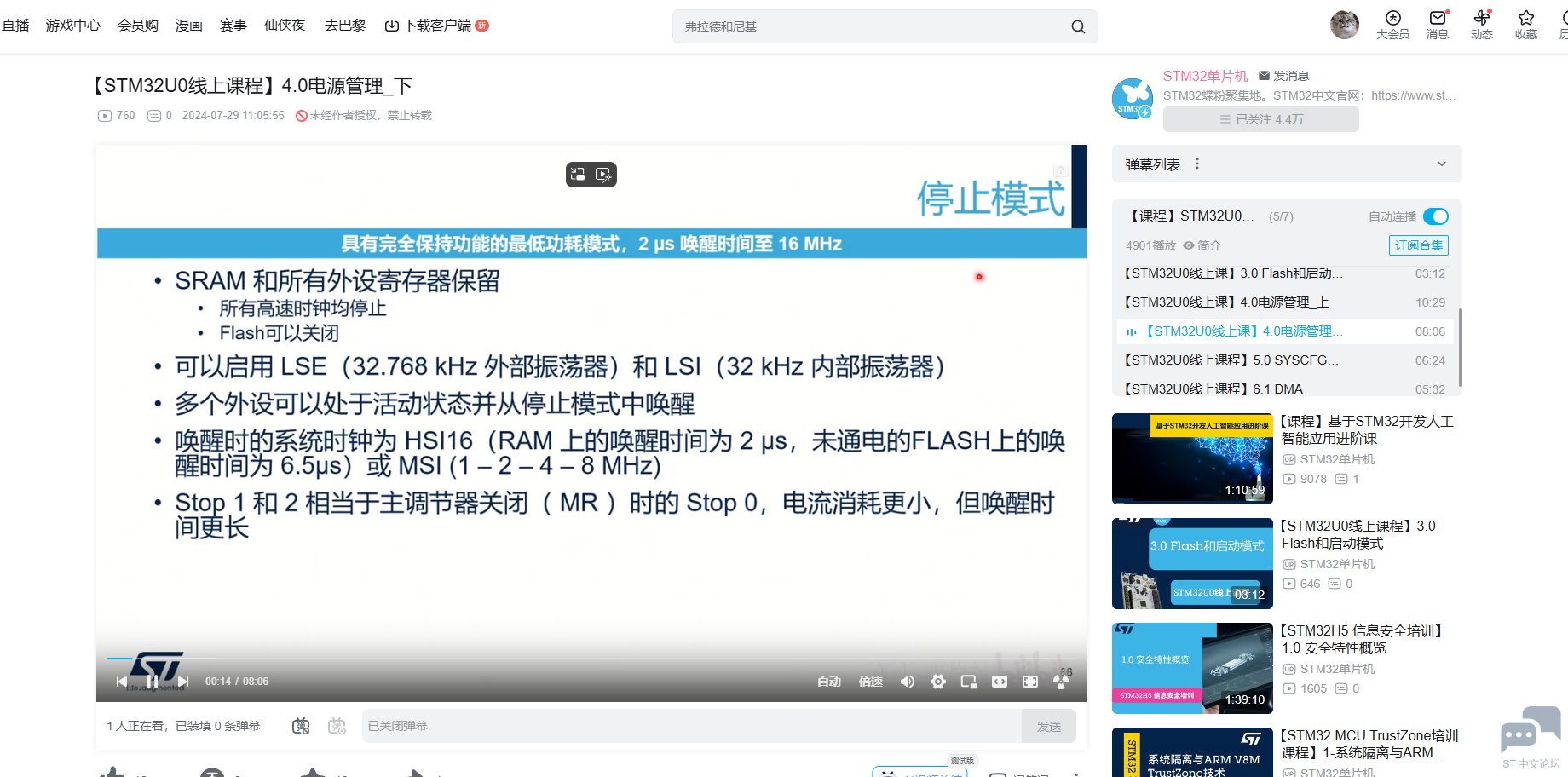Viewport: 1568px width, 777px height.
Task: Click the download client icon
Action: [392, 26]
